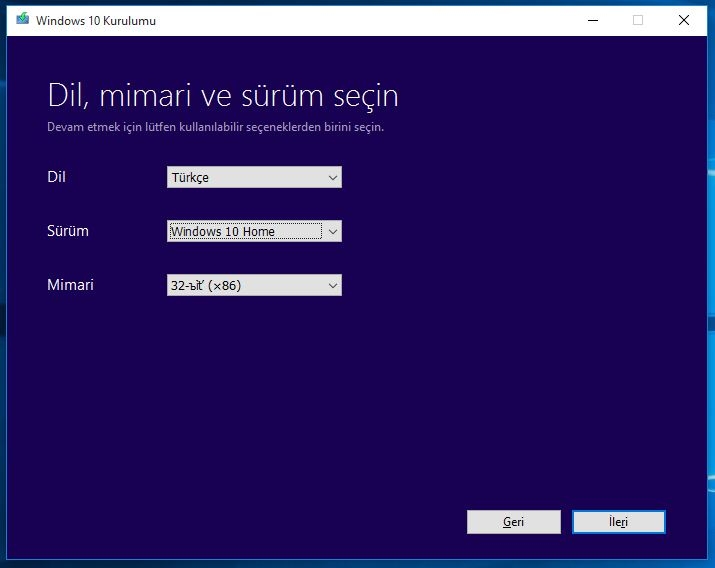
Task: Click the 'Windows 10 Kurulumu' title text
Action: pyautogui.click(x=96, y=21)
